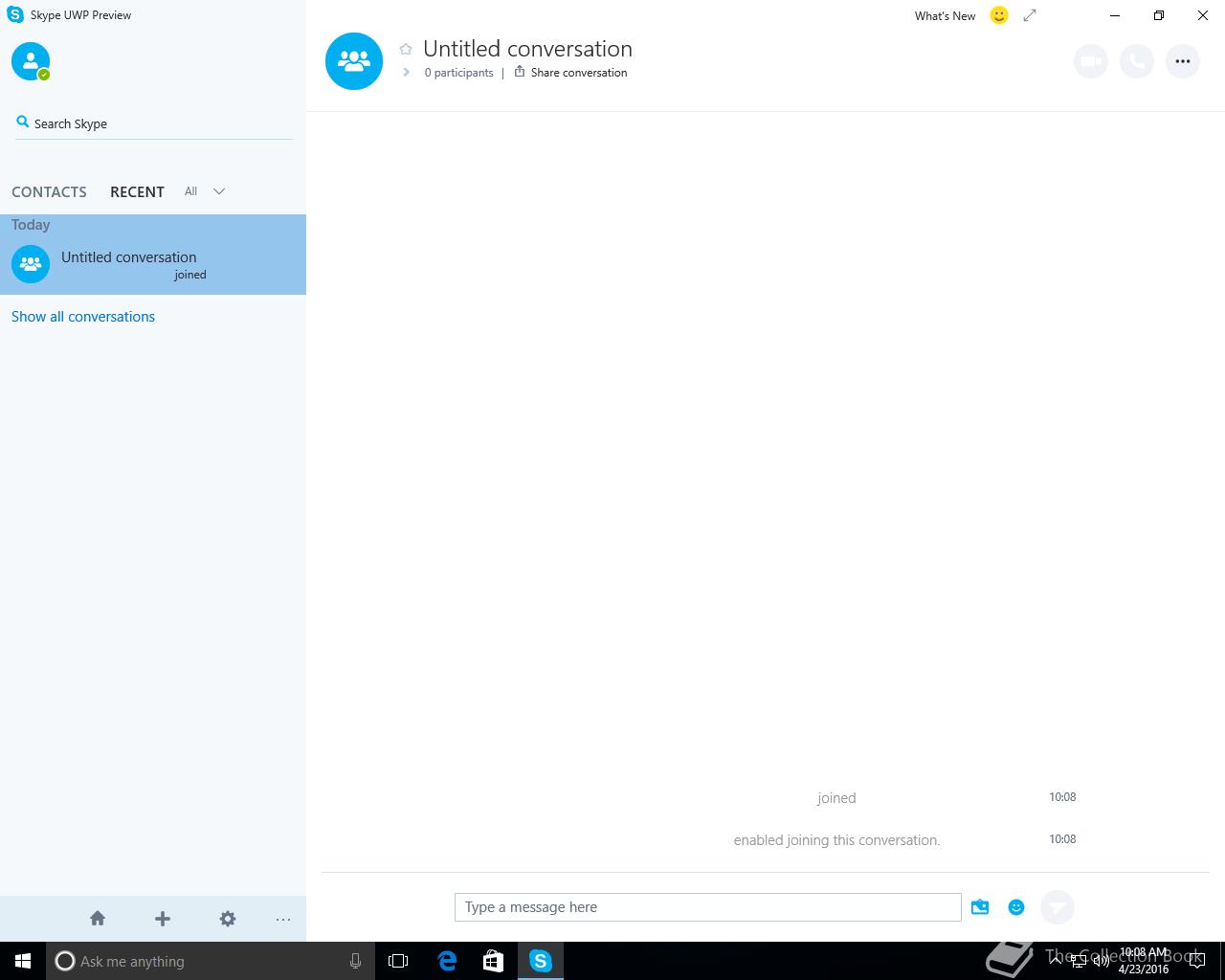Switch to the RECENT tab
This screenshot has width=1225, height=980.
(137, 191)
